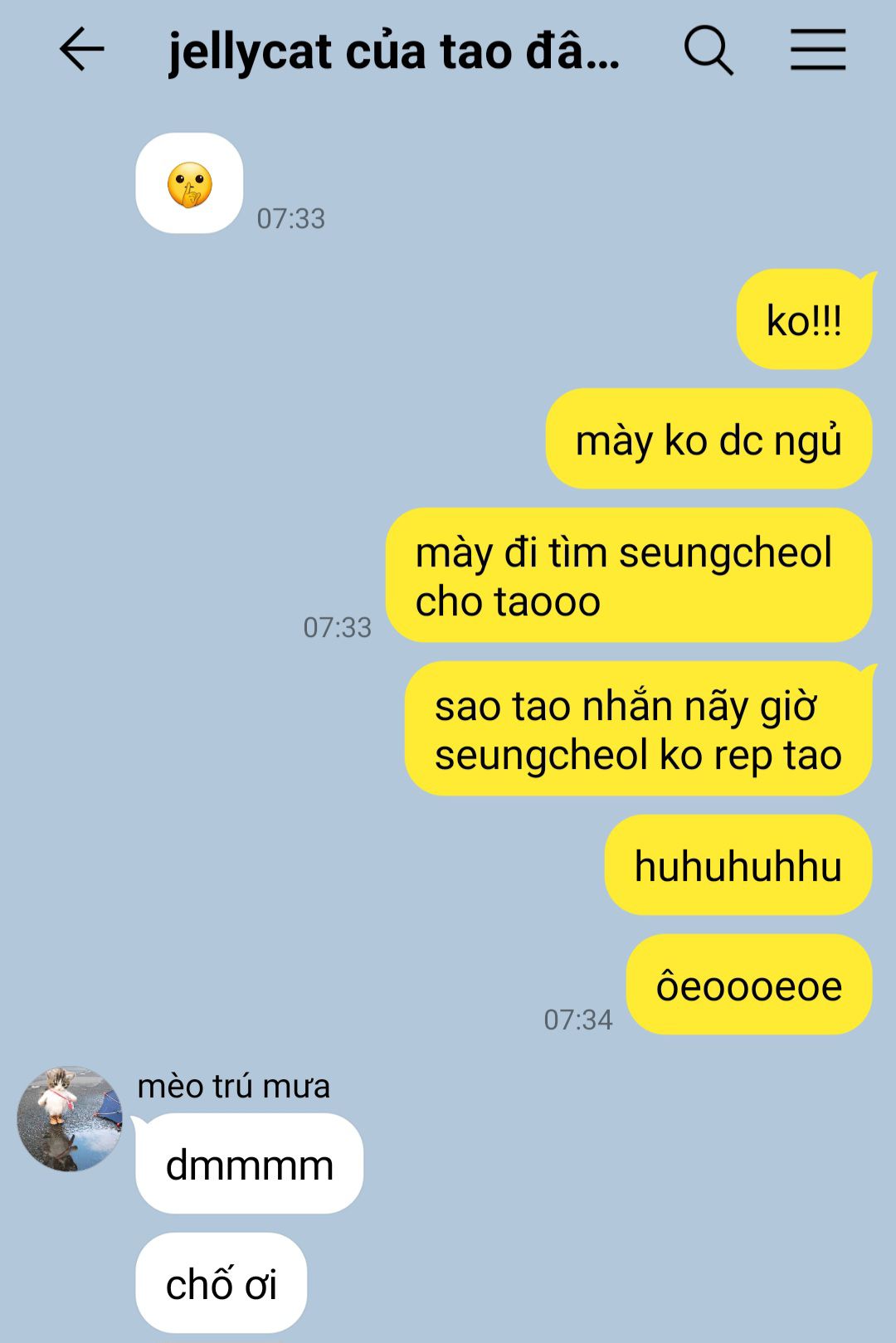Tap the 07:33 timestamp beside the emoji
This screenshot has height=1343, width=896.
290,218
